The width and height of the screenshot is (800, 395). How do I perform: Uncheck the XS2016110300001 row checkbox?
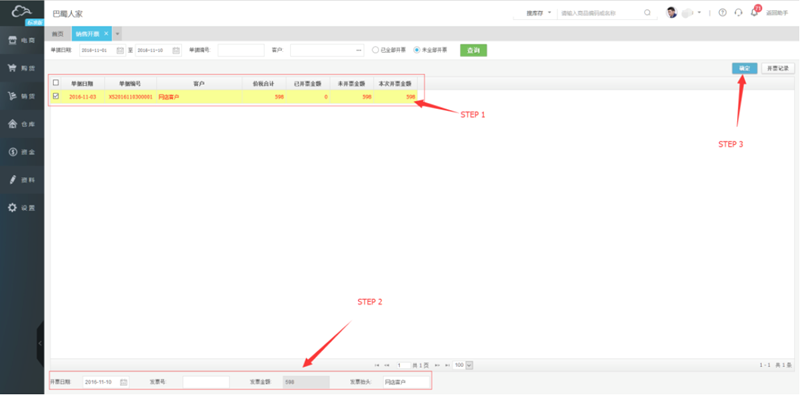point(56,96)
